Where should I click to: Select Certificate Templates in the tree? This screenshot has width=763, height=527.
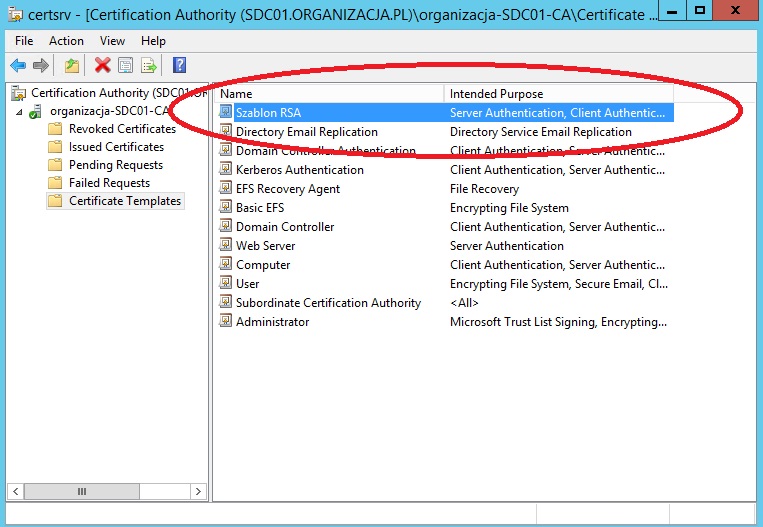125,201
